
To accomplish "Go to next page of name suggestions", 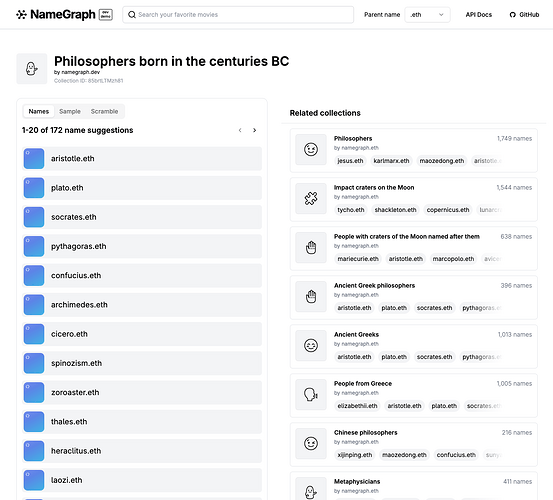I will [255, 130].
